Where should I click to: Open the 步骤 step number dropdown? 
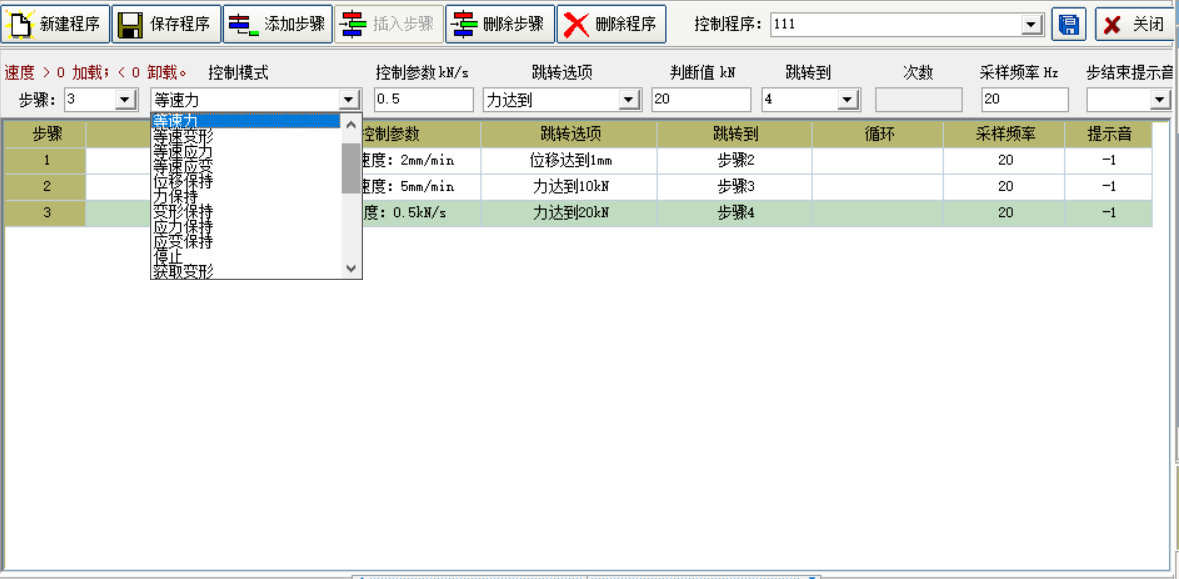click(x=122, y=99)
